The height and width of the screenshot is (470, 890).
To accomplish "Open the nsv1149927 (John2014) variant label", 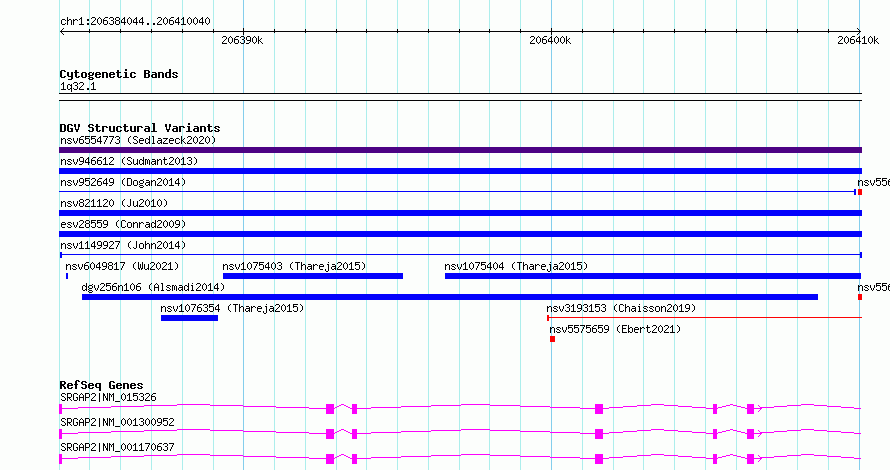I will point(123,245).
